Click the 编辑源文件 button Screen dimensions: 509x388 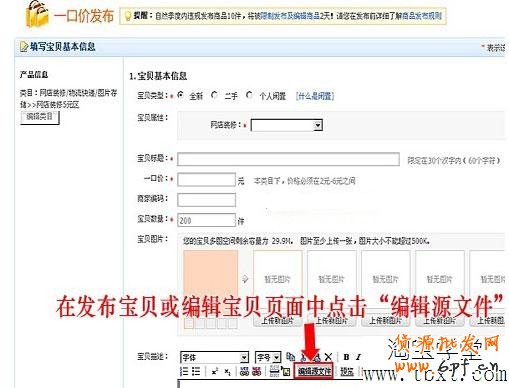click(x=314, y=371)
